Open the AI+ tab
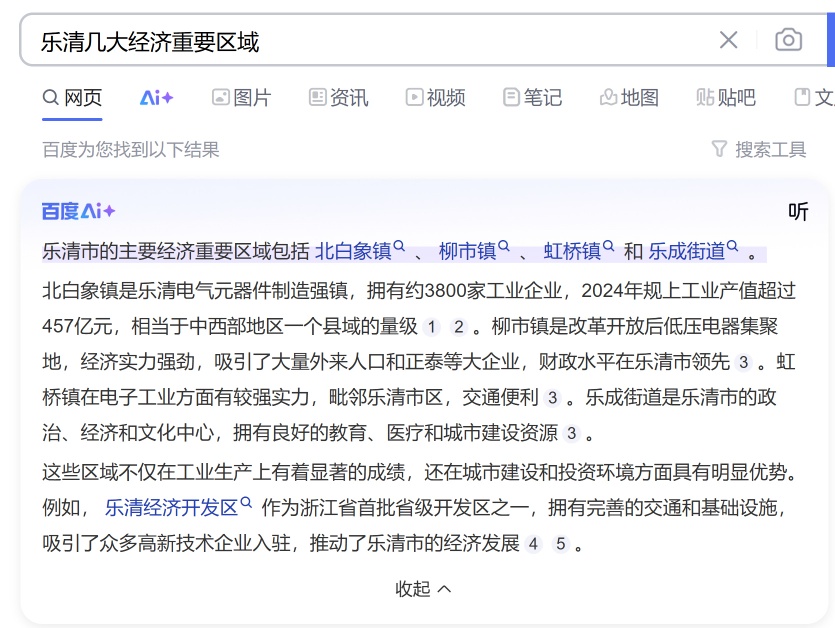Viewport: 835px width, 628px height. click(x=157, y=98)
